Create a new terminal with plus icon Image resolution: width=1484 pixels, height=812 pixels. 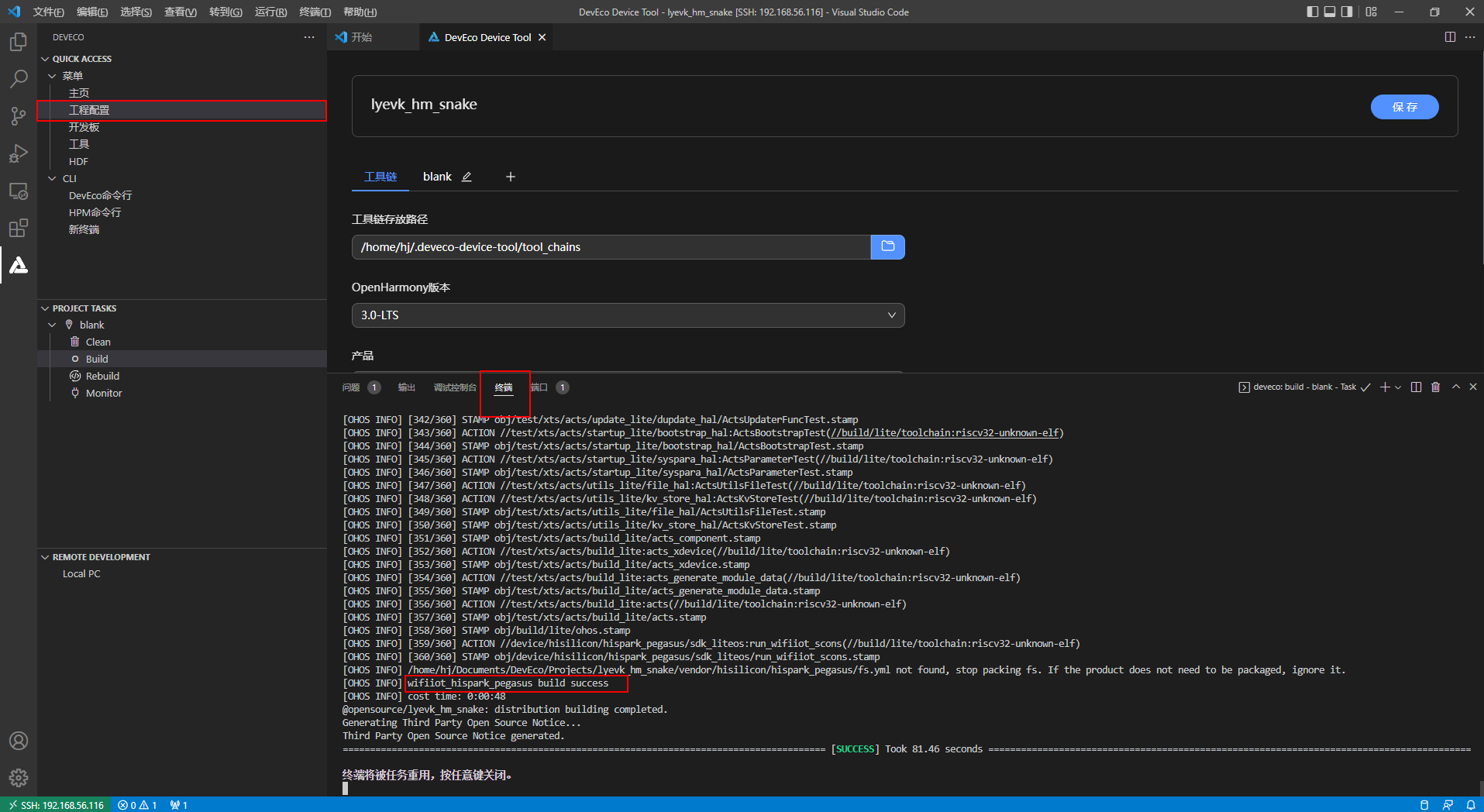point(1385,387)
